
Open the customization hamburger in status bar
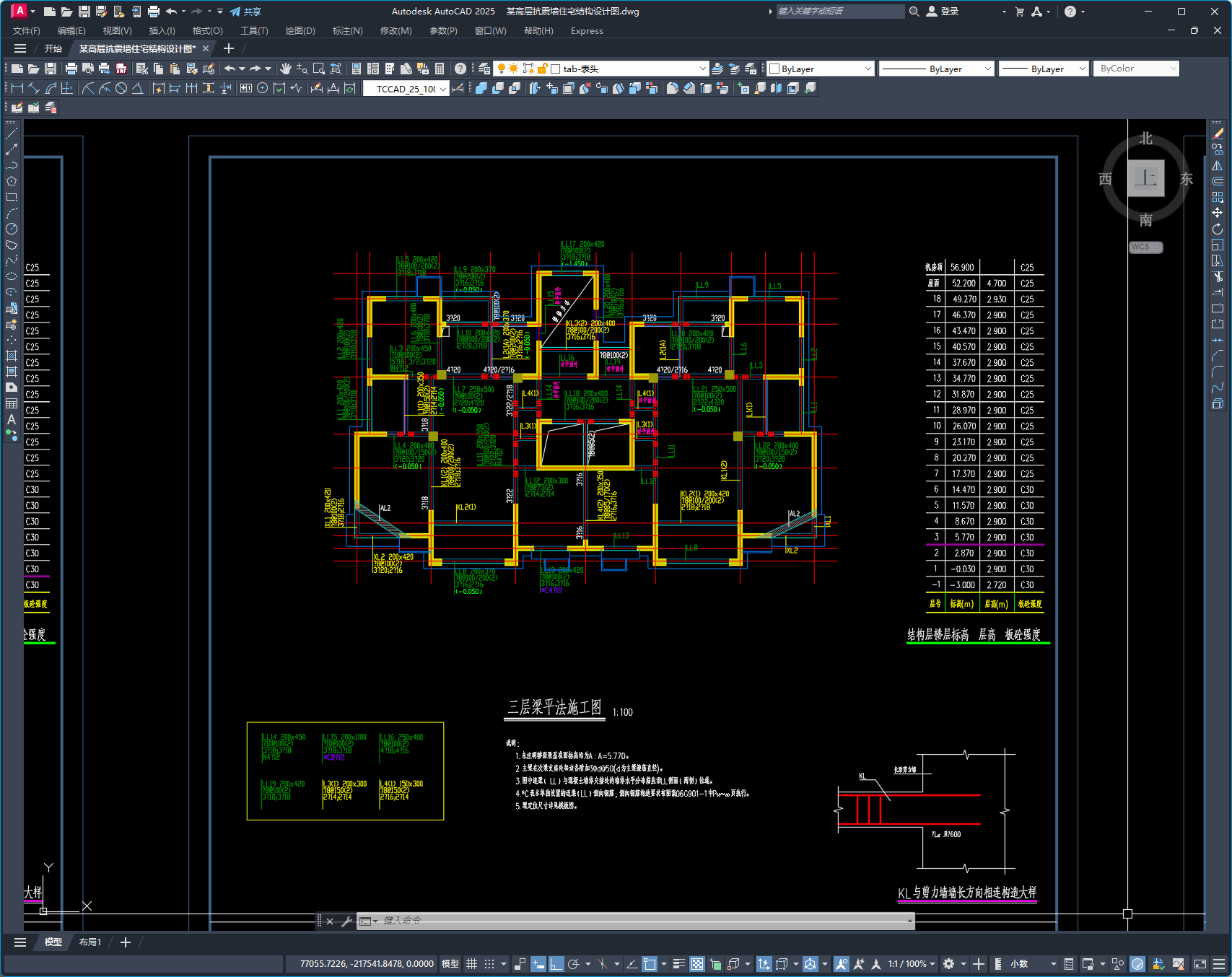(1219, 964)
